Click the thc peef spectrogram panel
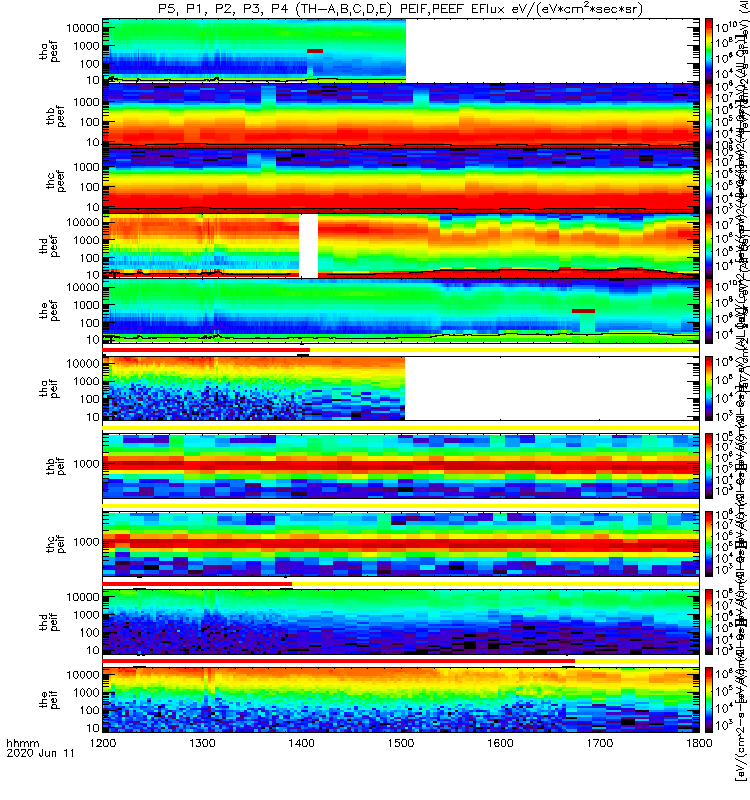 (401, 180)
